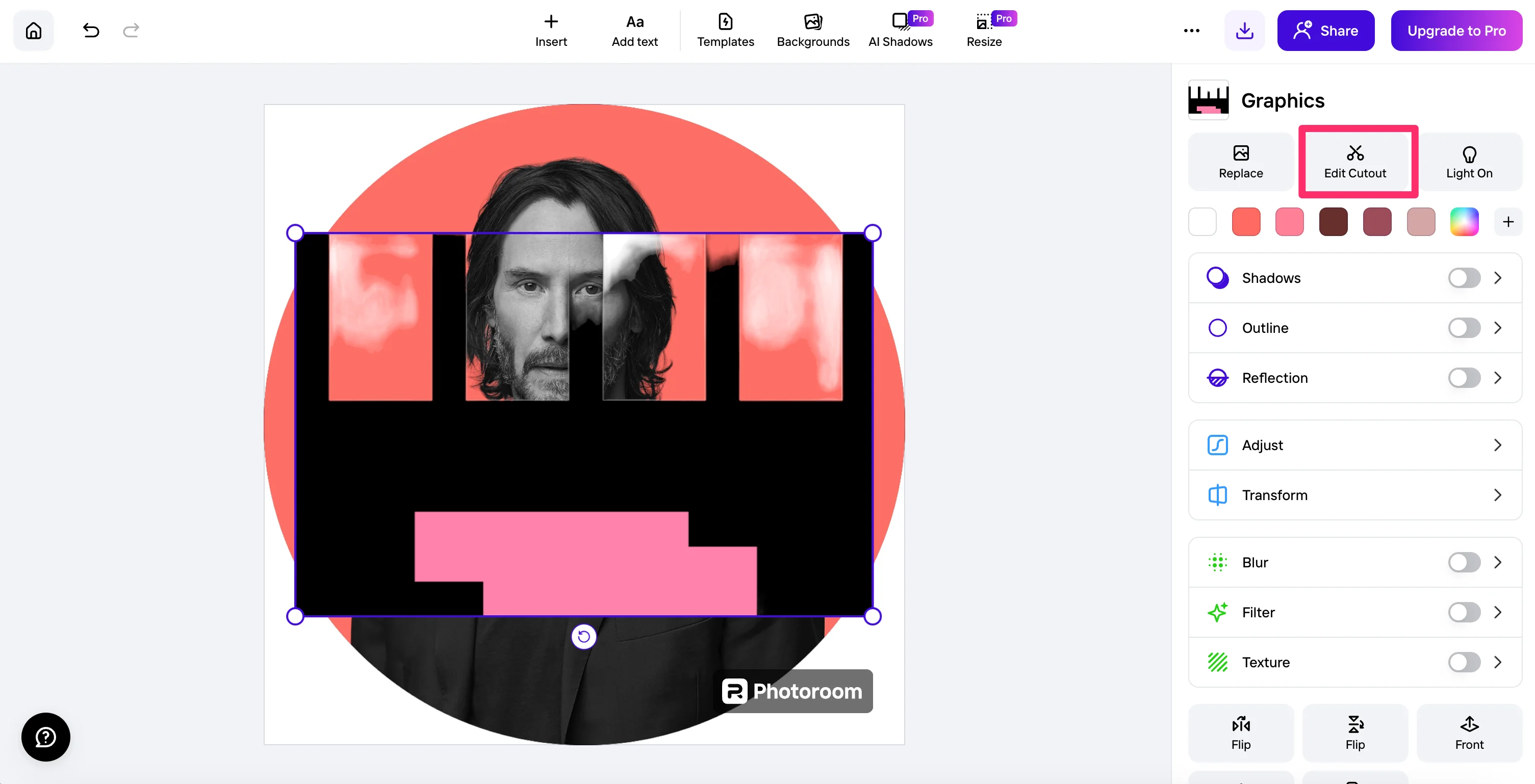Open the three-dot more options menu
The width and height of the screenshot is (1535, 784).
[1191, 31]
